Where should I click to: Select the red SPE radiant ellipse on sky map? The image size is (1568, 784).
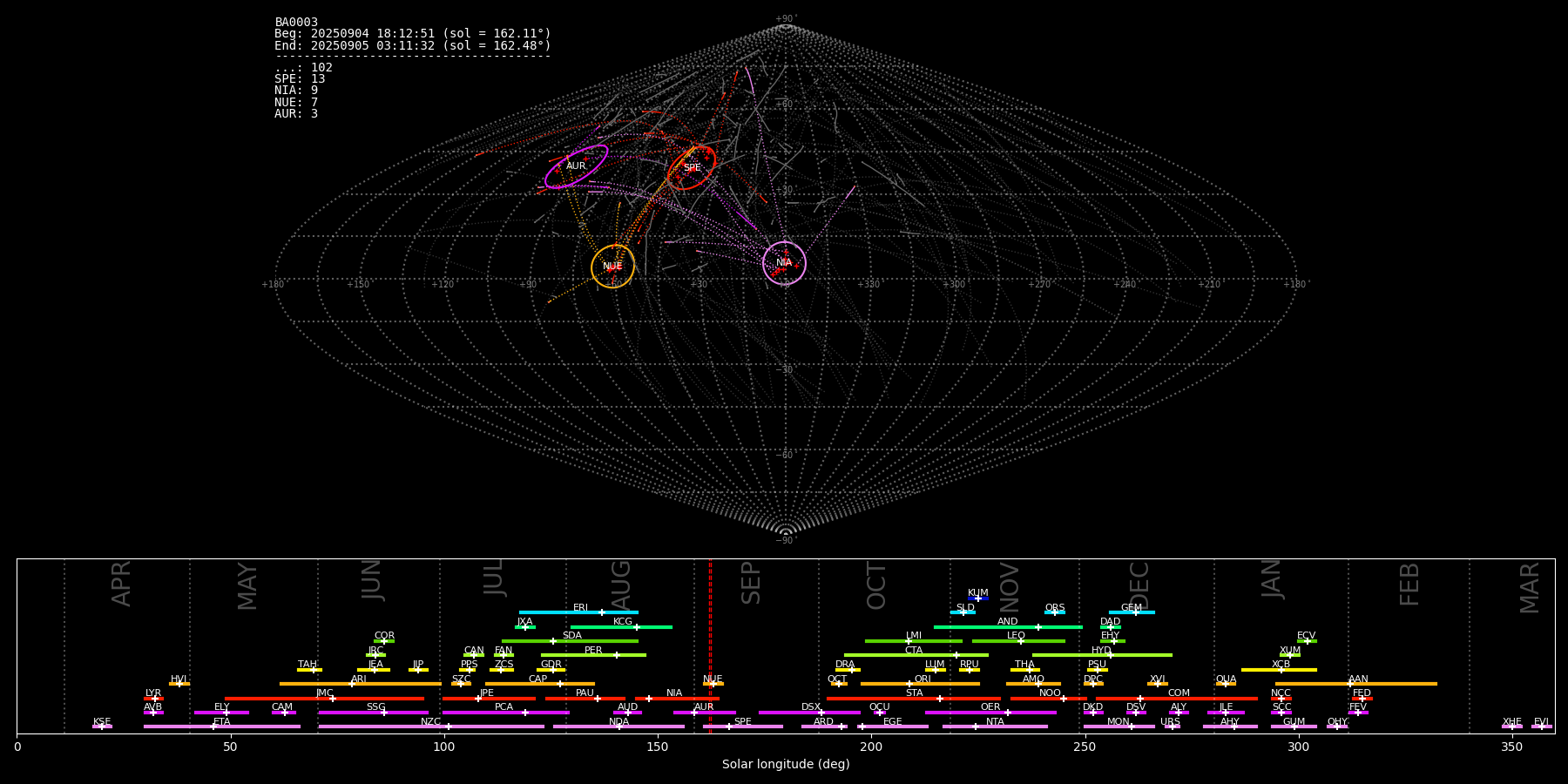coord(692,167)
